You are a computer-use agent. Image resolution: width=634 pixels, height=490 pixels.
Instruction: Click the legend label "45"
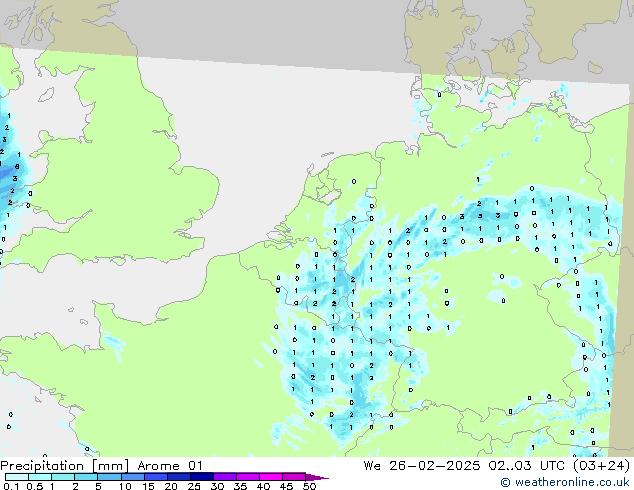(x=286, y=486)
